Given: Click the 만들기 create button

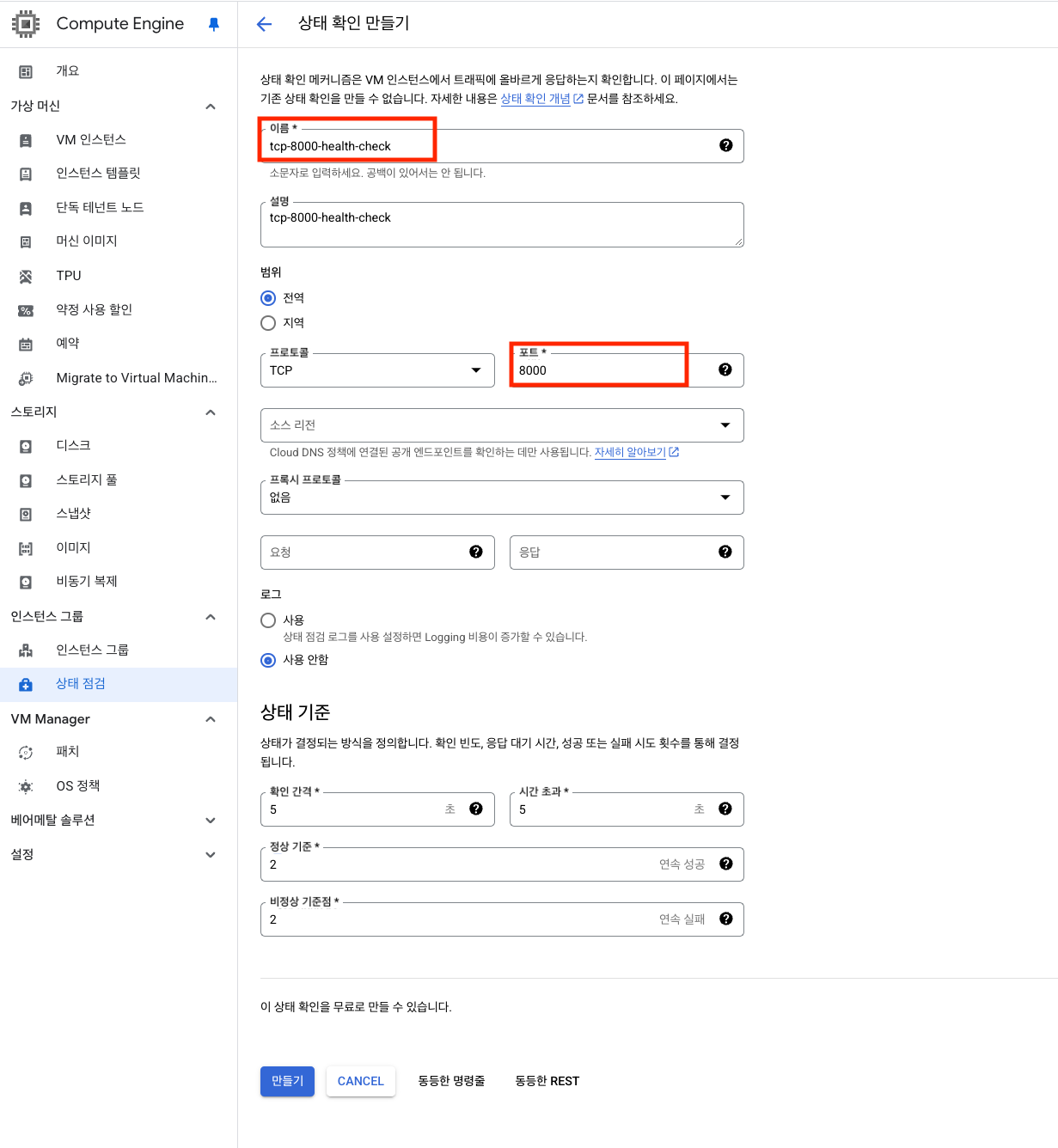Looking at the screenshot, I should pyautogui.click(x=287, y=1081).
